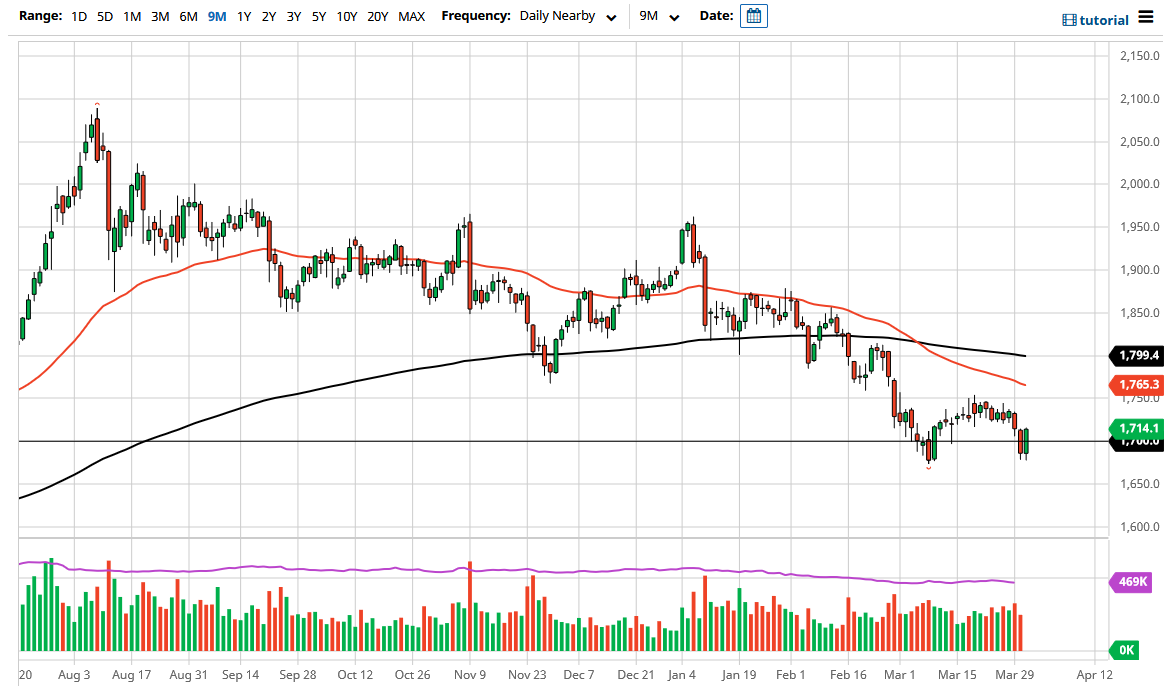
Task: Select the 6M range
Action: (188, 16)
